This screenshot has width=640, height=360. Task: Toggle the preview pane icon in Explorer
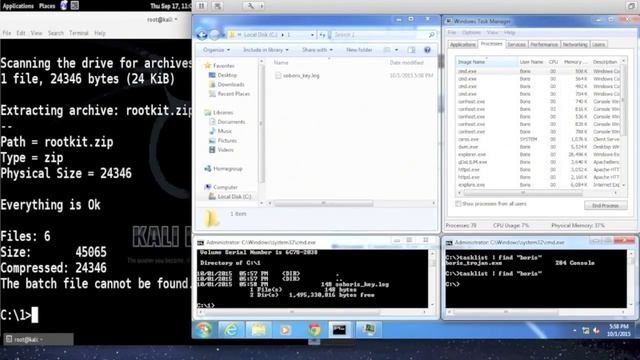(411, 50)
